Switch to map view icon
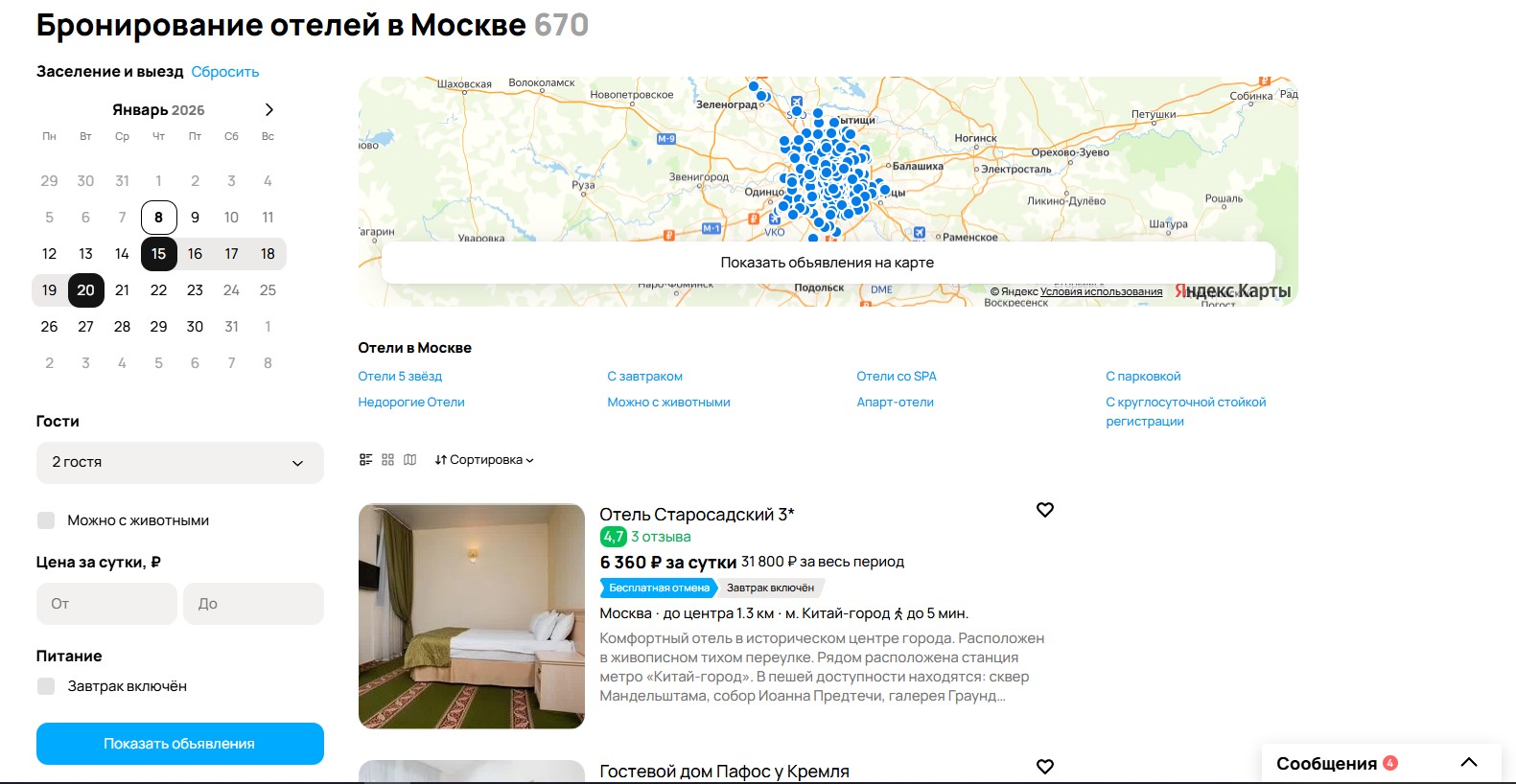Screen dimensions: 1516x784 pos(410,460)
